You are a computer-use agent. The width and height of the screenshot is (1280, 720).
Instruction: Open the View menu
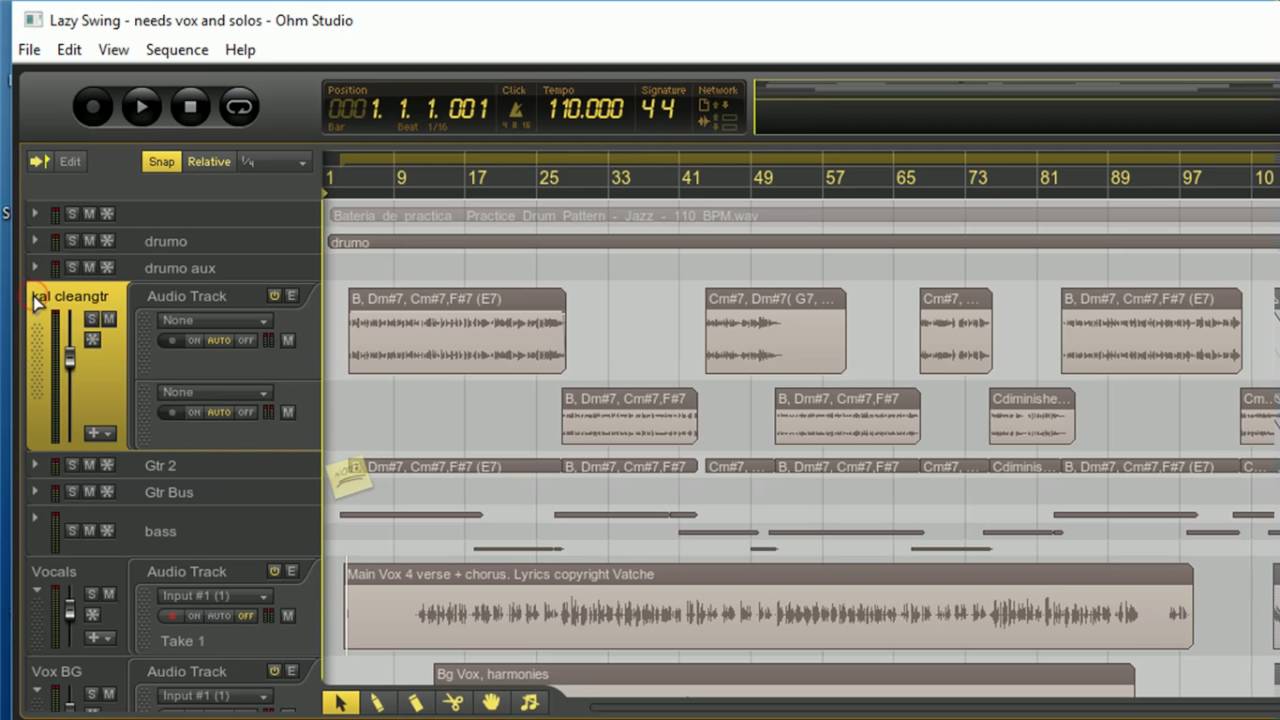[x=113, y=49]
